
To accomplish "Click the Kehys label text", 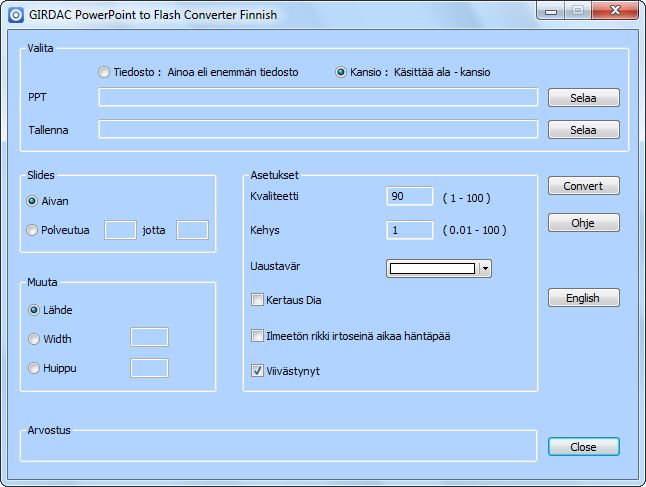I will coord(265,230).
